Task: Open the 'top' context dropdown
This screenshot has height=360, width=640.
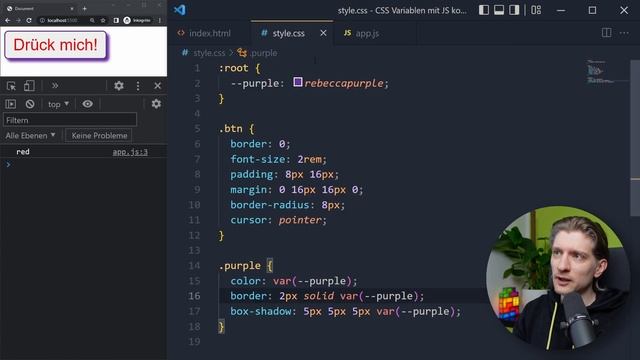Action: point(58,104)
